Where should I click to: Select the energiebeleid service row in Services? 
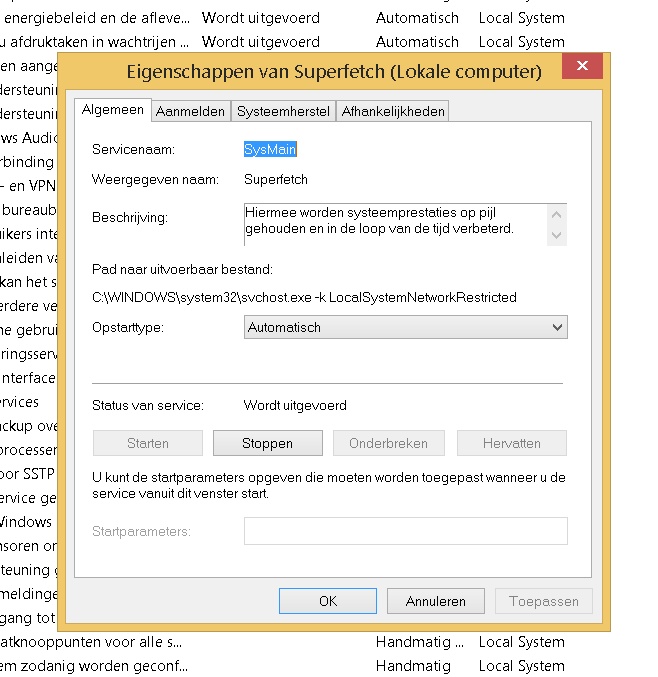coord(282,18)
